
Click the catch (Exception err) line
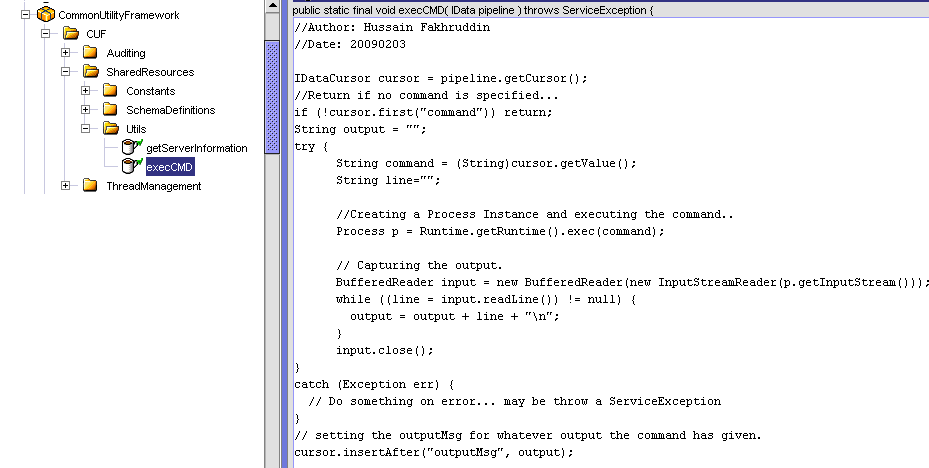[374, 384]
